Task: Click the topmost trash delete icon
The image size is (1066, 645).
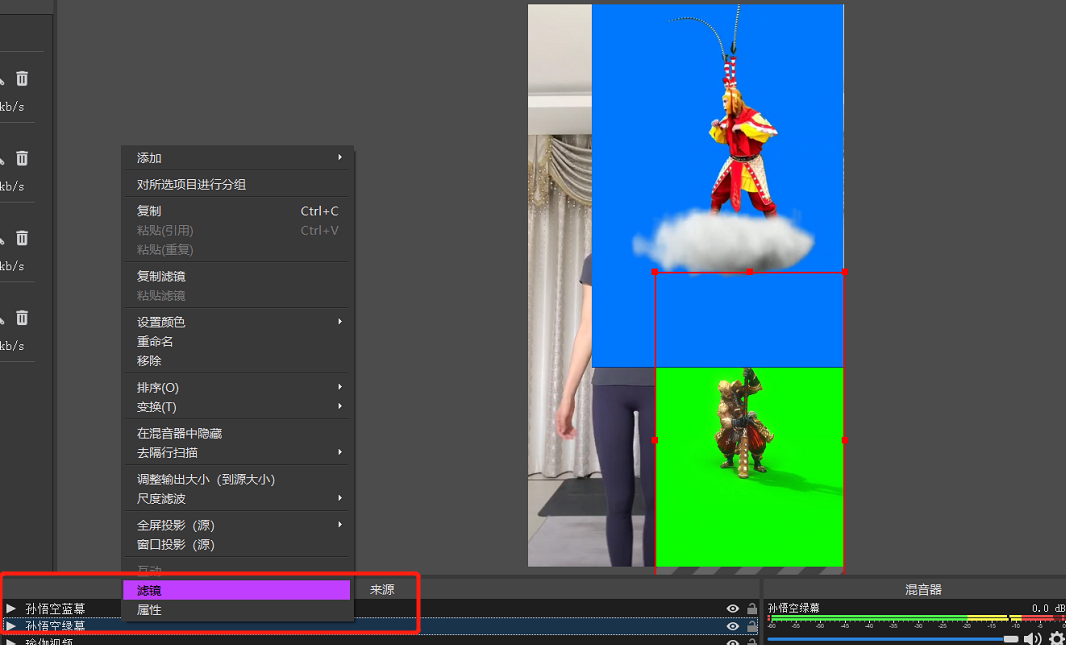Action: point(22,78)
